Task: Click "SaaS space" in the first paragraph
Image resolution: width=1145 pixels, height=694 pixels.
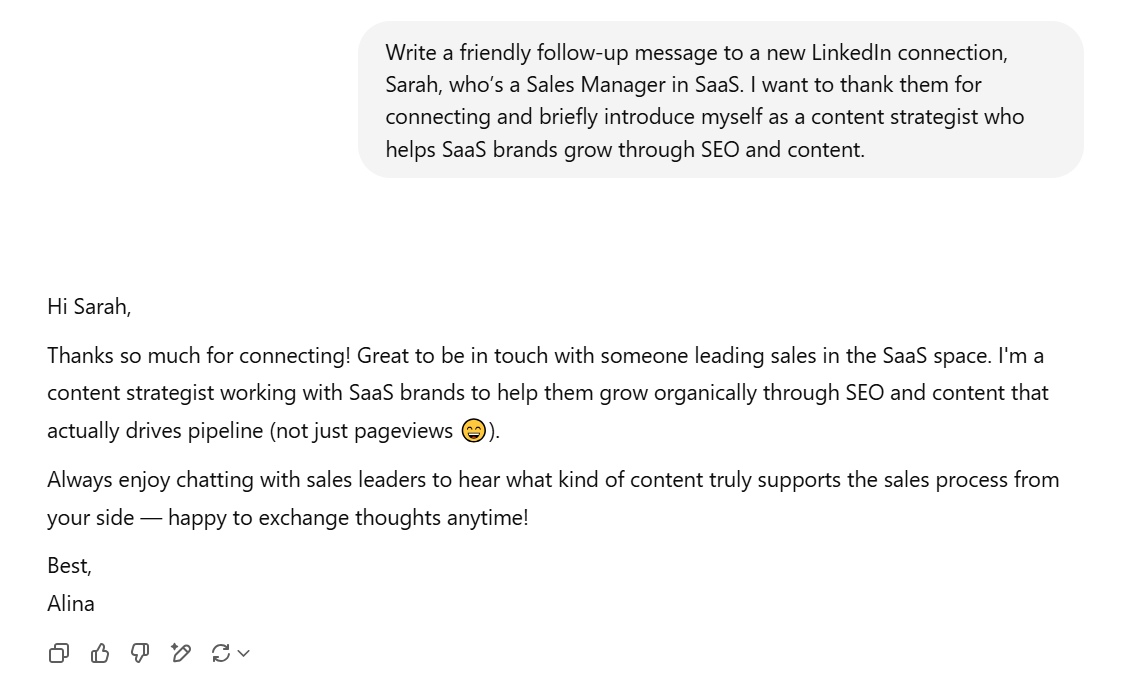Action: click(x=937, y=356)
